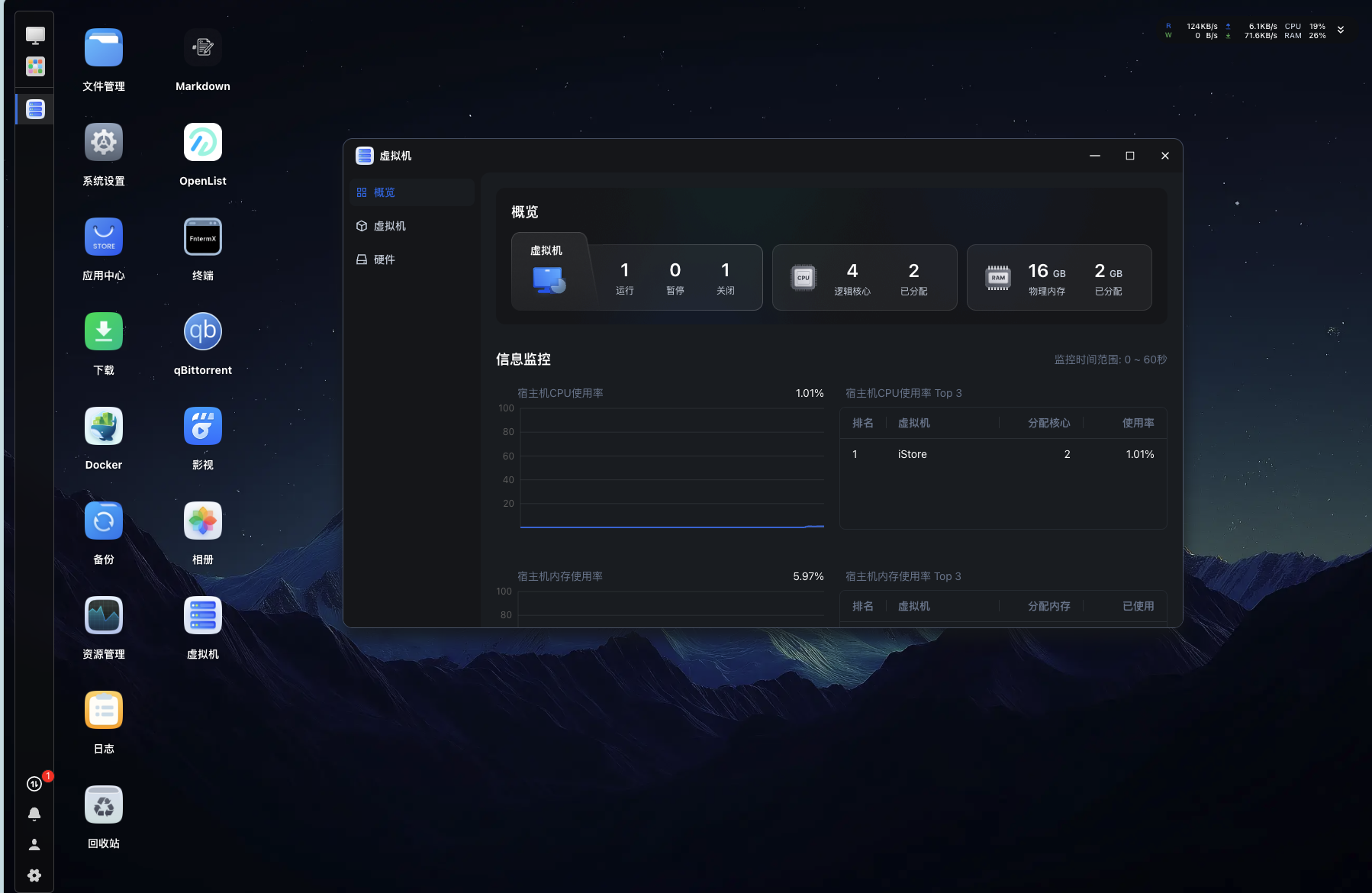Open the OpenList app
Image resolution: width=1372 pixels, height=893 pixels.
click(202, 143)
